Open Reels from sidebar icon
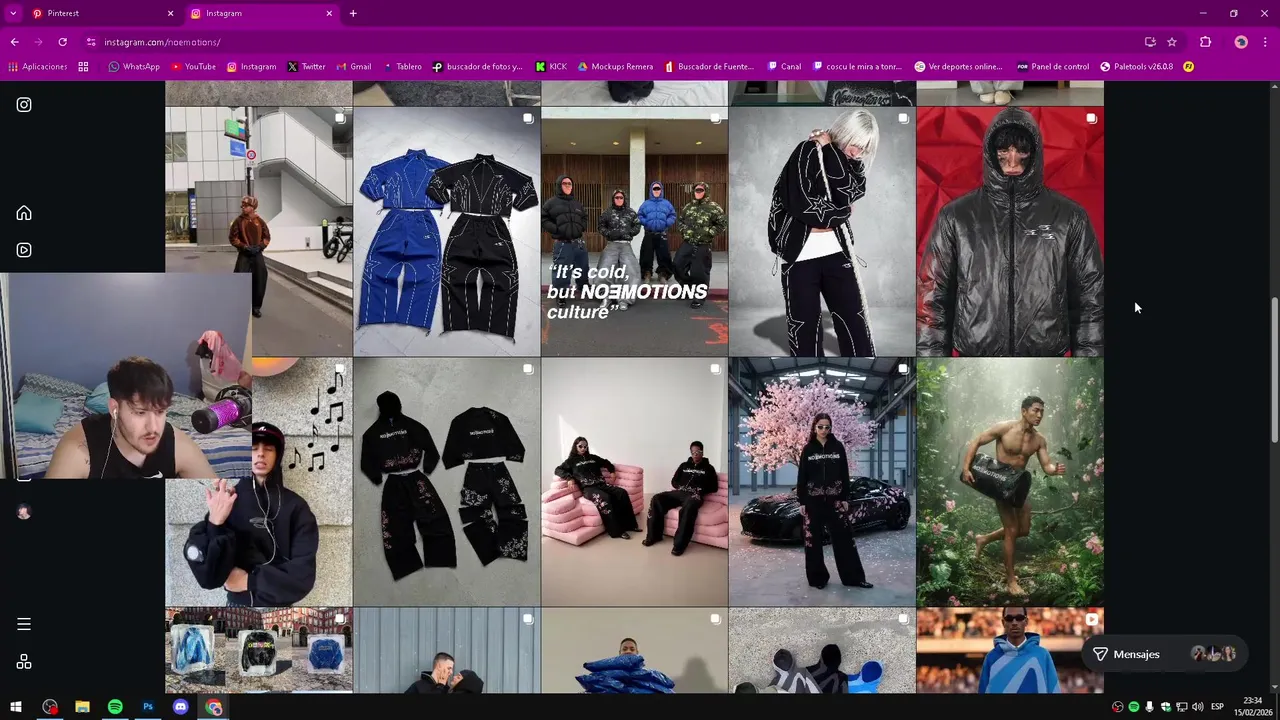 coord(24,250)
